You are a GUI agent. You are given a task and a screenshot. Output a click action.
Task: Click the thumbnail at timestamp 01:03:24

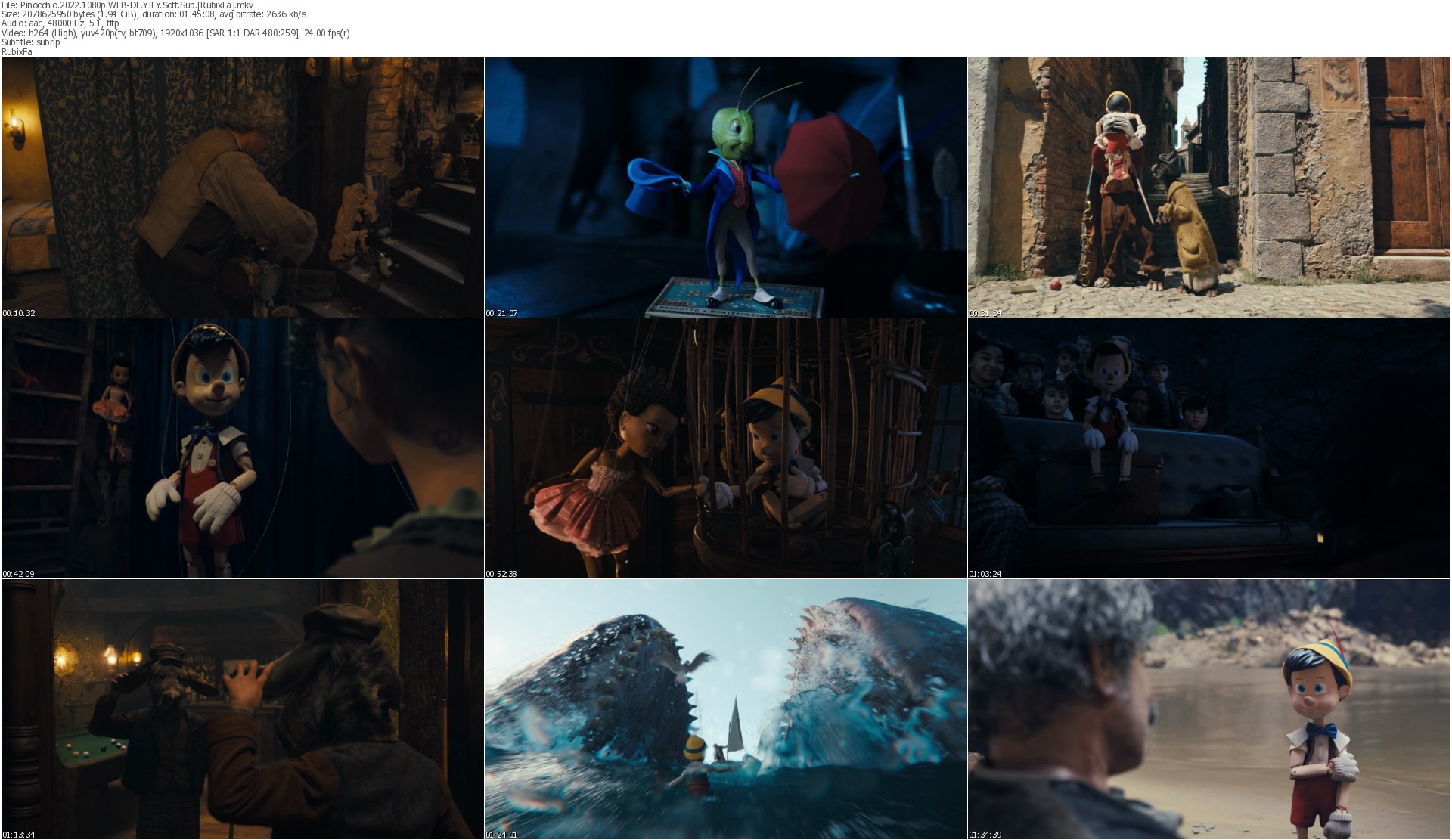(1208, 448)
